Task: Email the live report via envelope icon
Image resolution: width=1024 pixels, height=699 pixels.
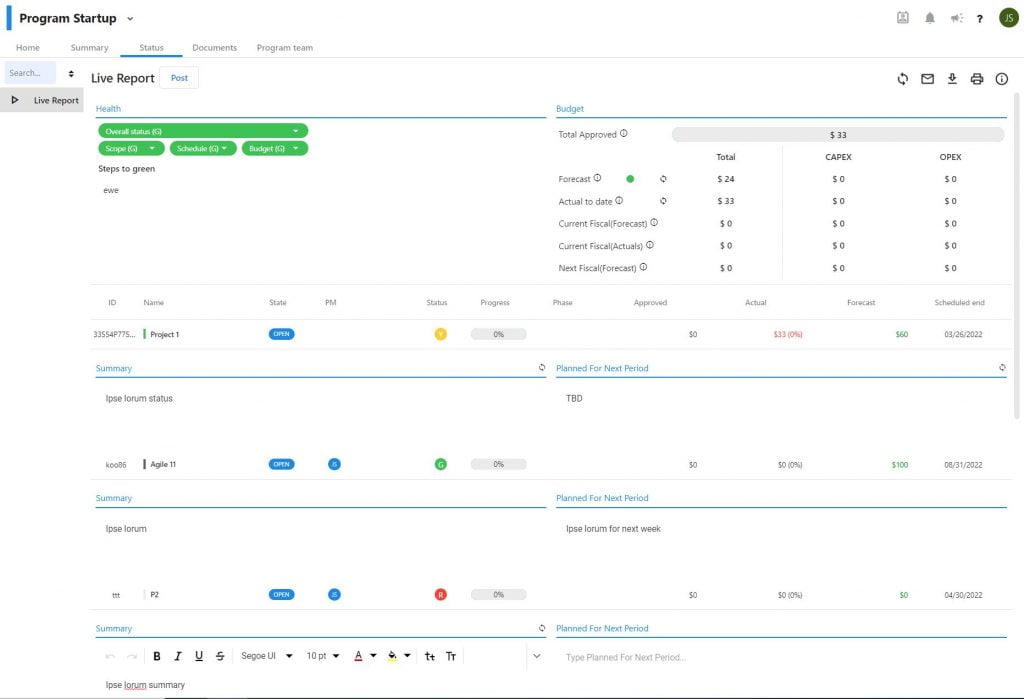Action: [927, 79]
